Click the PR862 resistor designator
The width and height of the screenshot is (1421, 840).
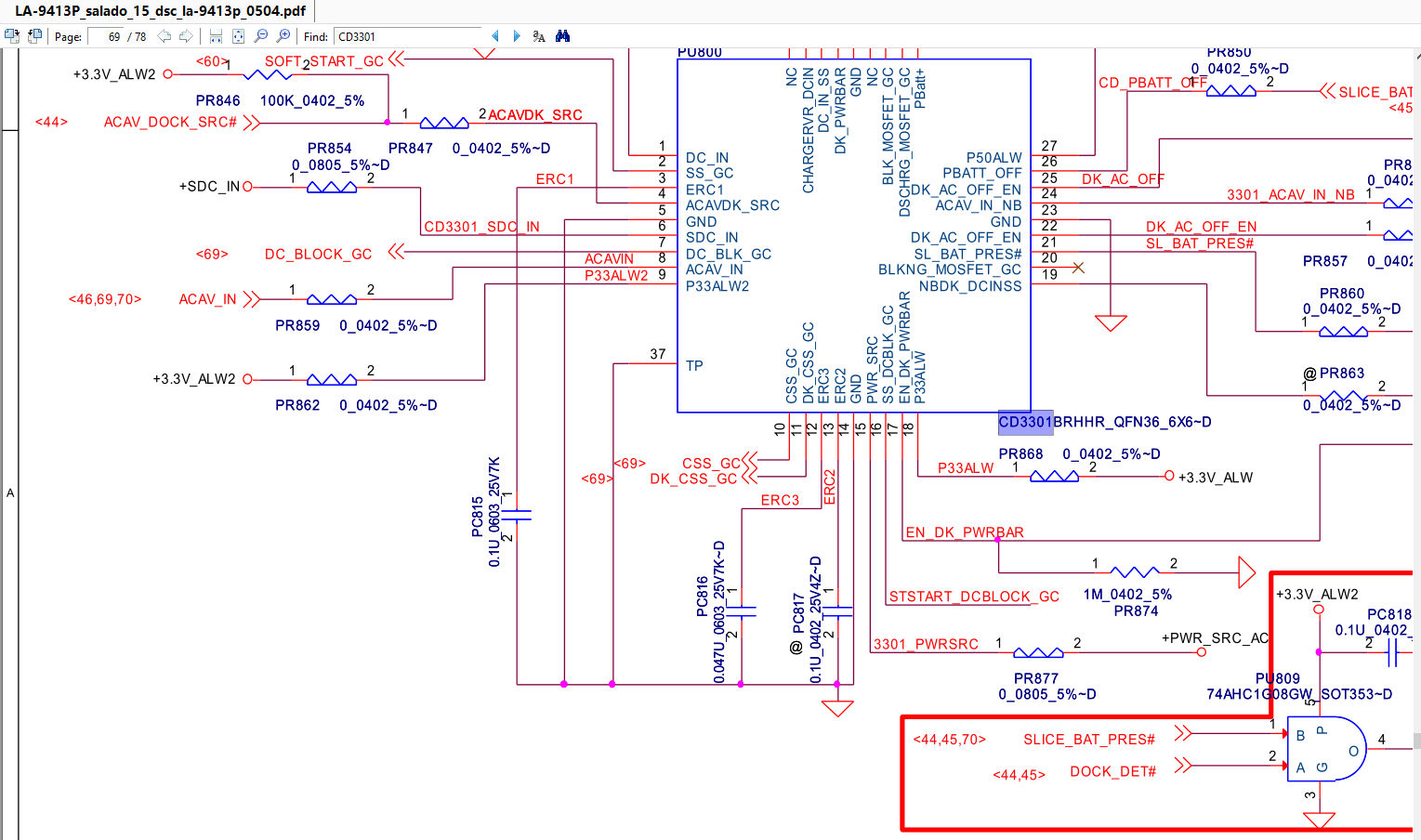point(297,405)
